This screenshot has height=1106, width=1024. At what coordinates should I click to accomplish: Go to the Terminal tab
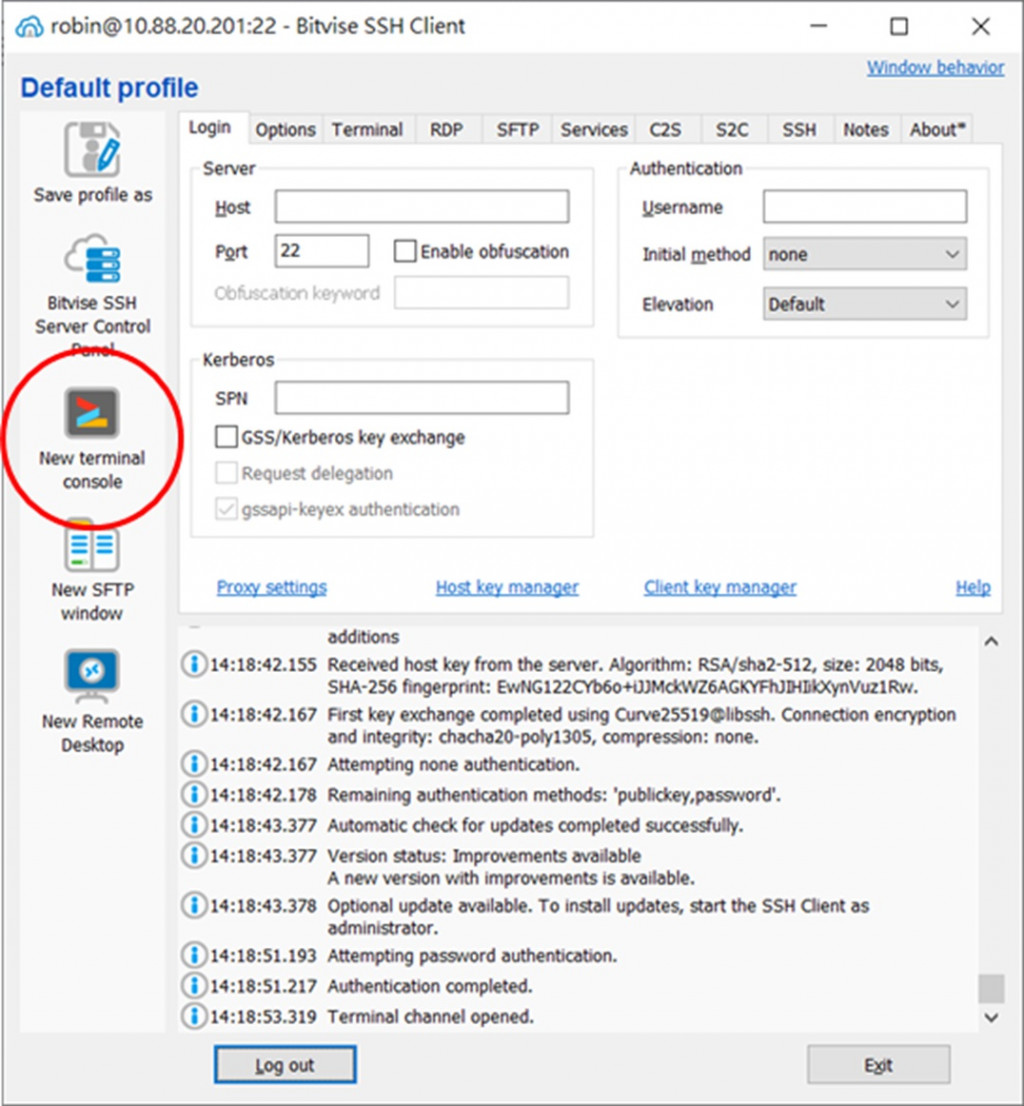(x=367, y=130)
